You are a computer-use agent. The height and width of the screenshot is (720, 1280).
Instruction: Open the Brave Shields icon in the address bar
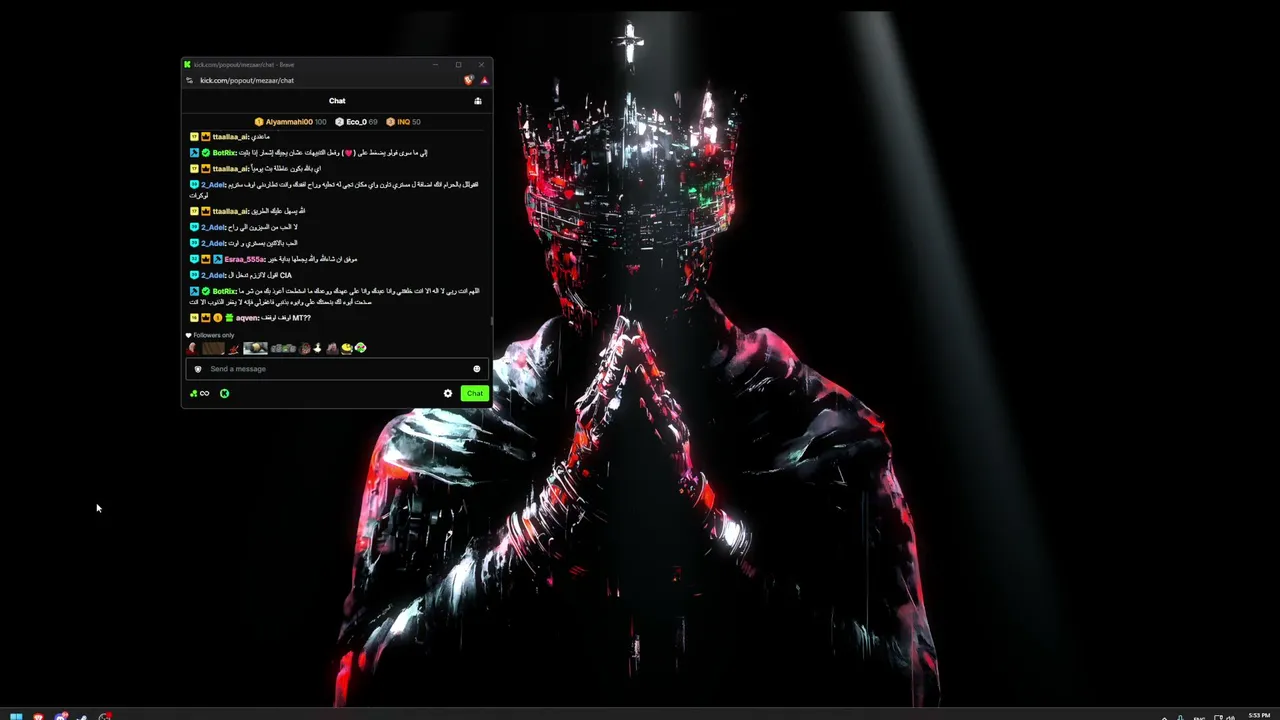(468, 80)
